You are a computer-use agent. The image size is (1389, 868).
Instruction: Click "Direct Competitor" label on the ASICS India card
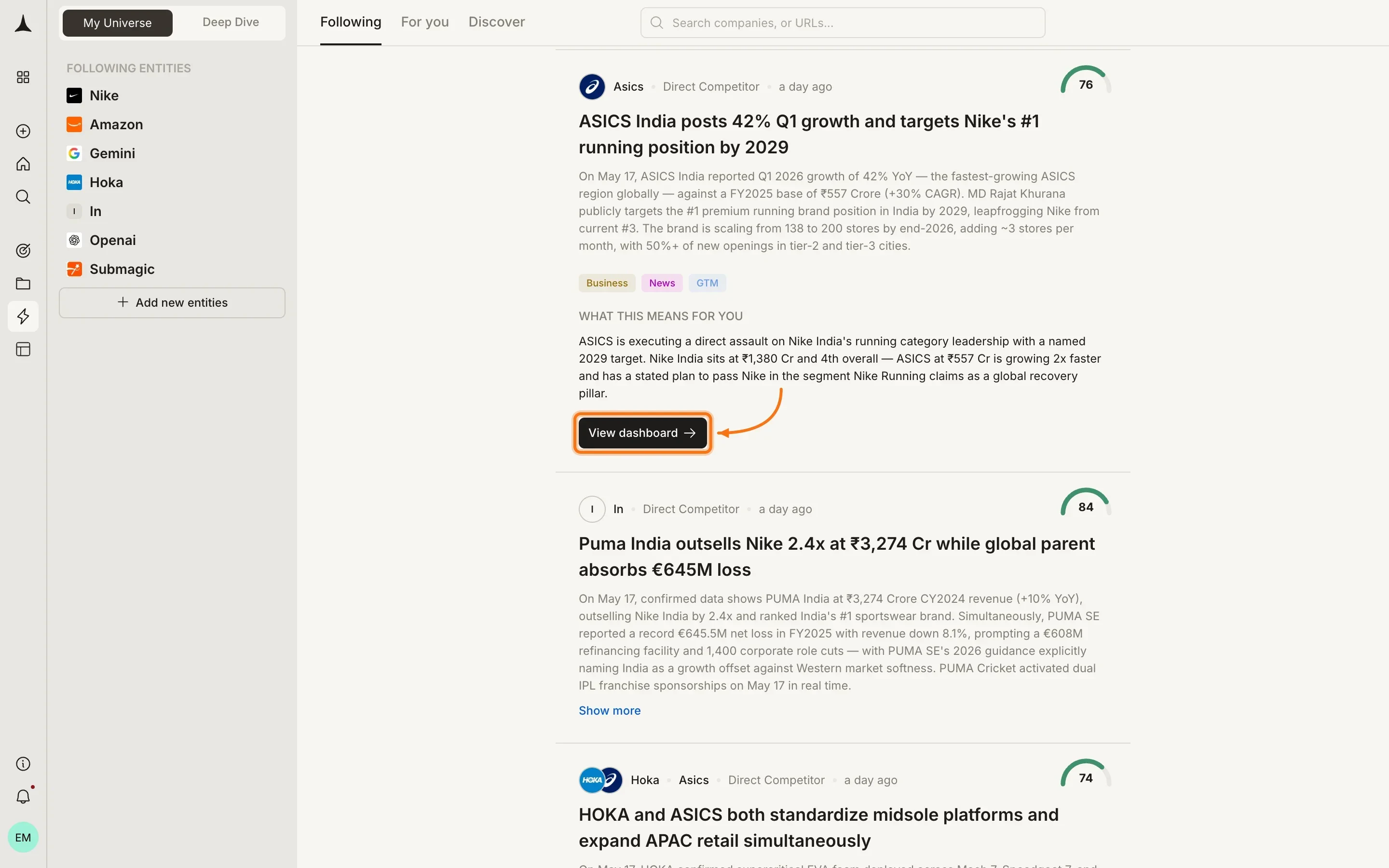(x=710, y=87)
